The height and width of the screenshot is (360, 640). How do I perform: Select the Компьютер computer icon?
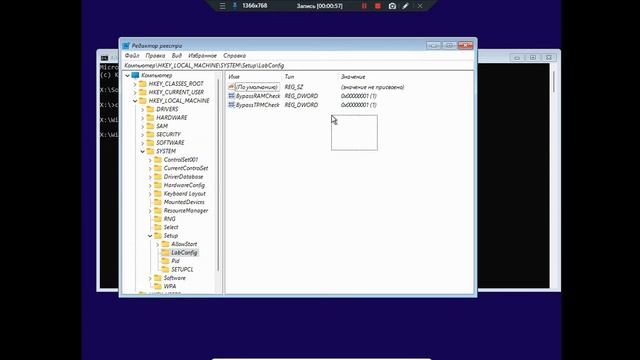tap(135, 76)
